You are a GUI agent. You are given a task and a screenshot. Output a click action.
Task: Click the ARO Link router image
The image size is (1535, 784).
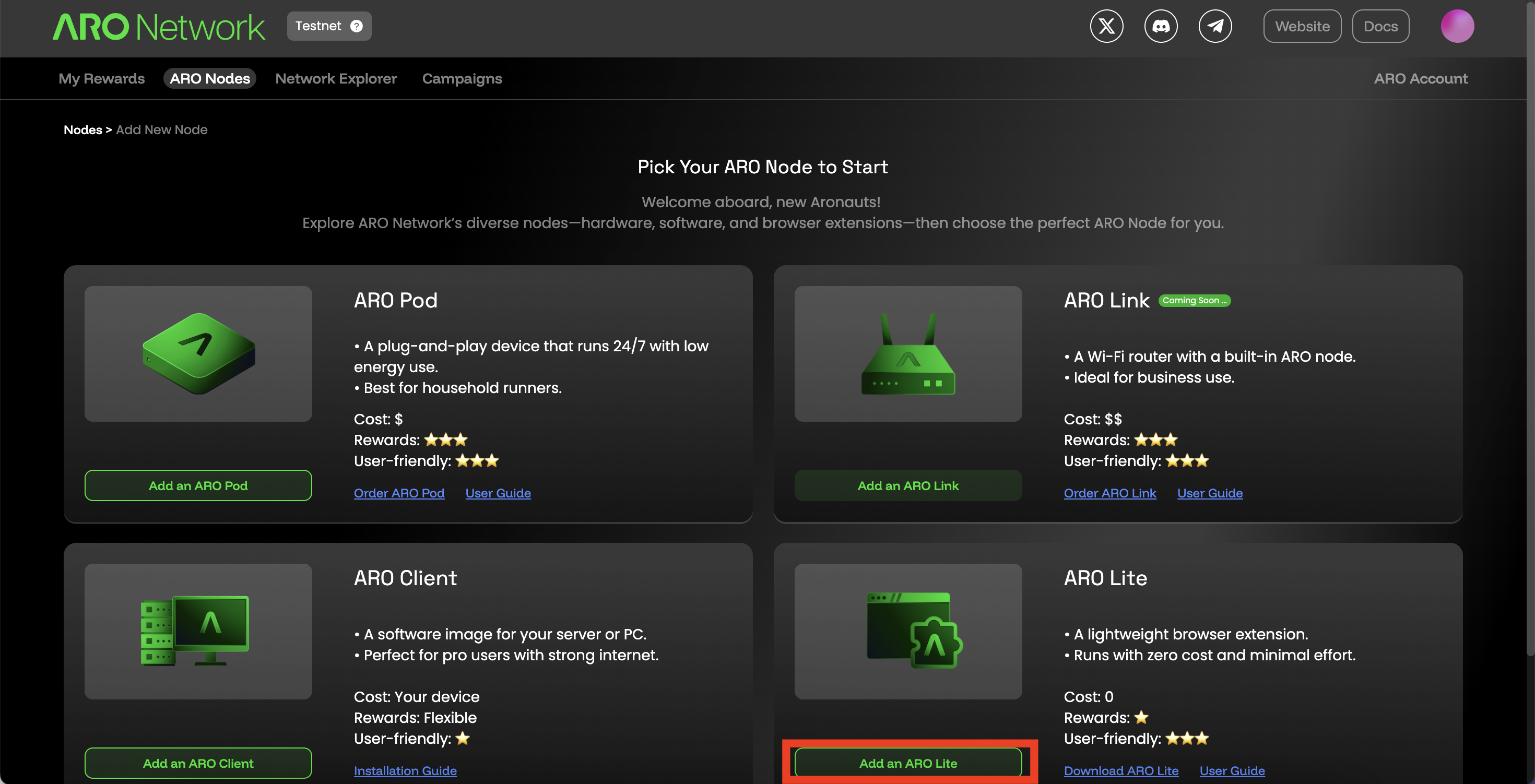click(907, 353)
